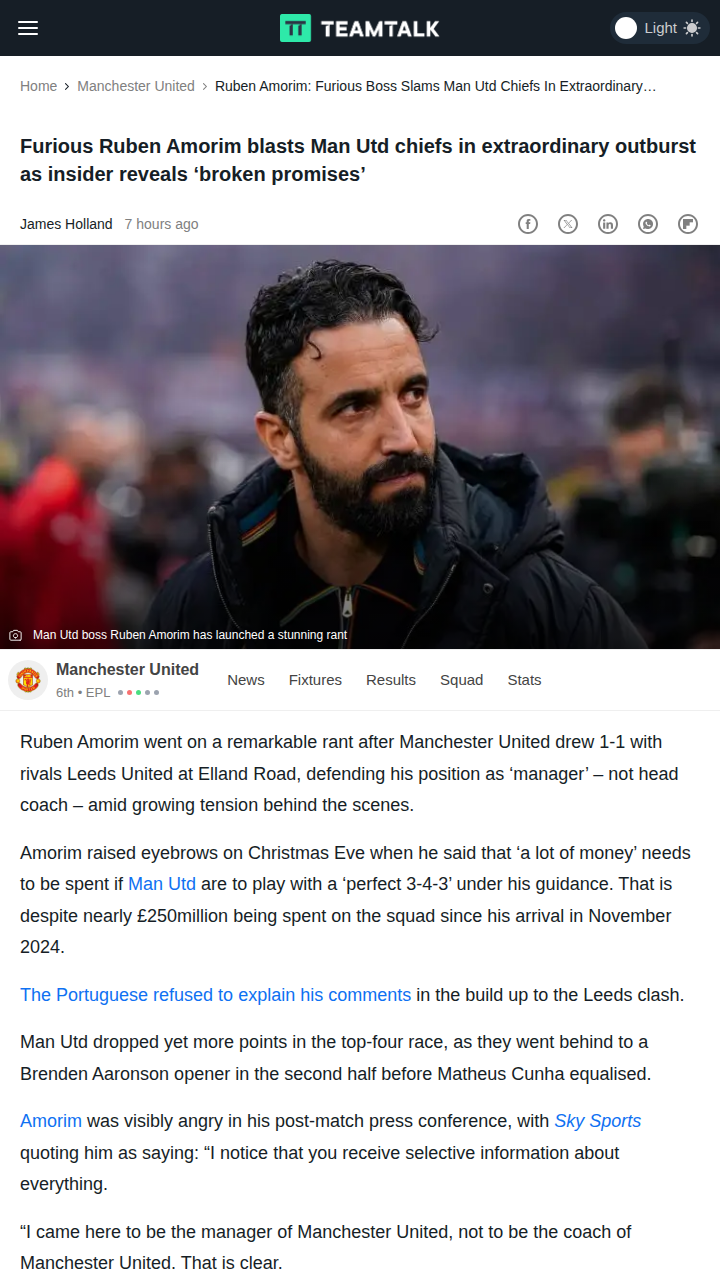Viewport: 720px width, 1280px height.
Task: Click the TEAMtalk logo
Action: coord(360,28)
